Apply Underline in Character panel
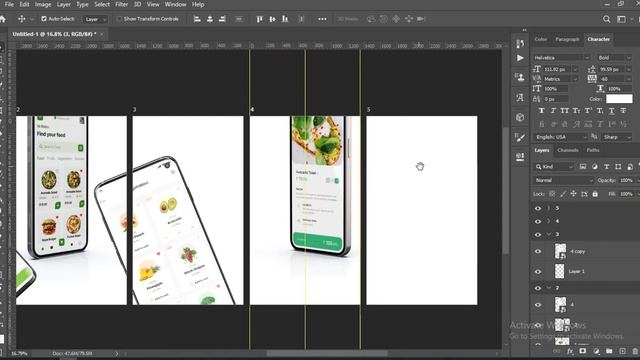640x360 pixels. point(611,111)
